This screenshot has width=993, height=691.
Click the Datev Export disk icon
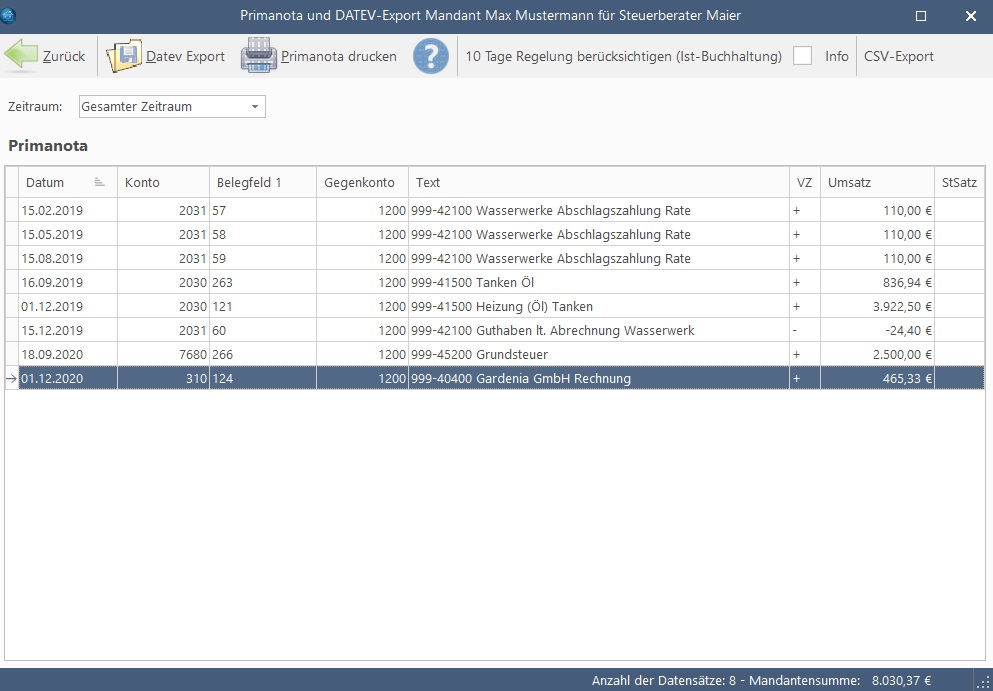[x=124, y=56]
